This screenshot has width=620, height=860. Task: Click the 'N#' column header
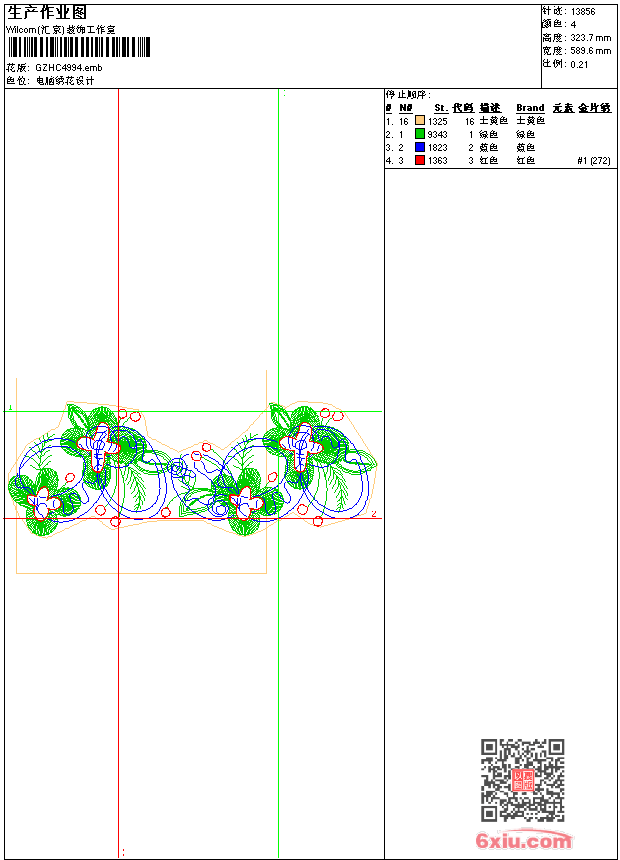pos(405,108)
